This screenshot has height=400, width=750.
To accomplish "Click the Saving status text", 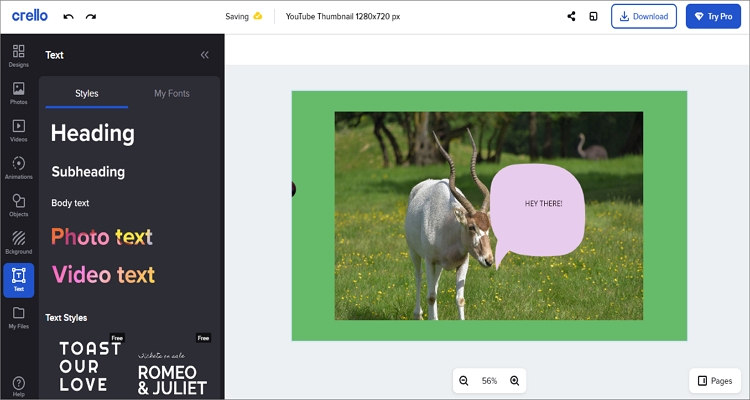I will click(237, 16).
